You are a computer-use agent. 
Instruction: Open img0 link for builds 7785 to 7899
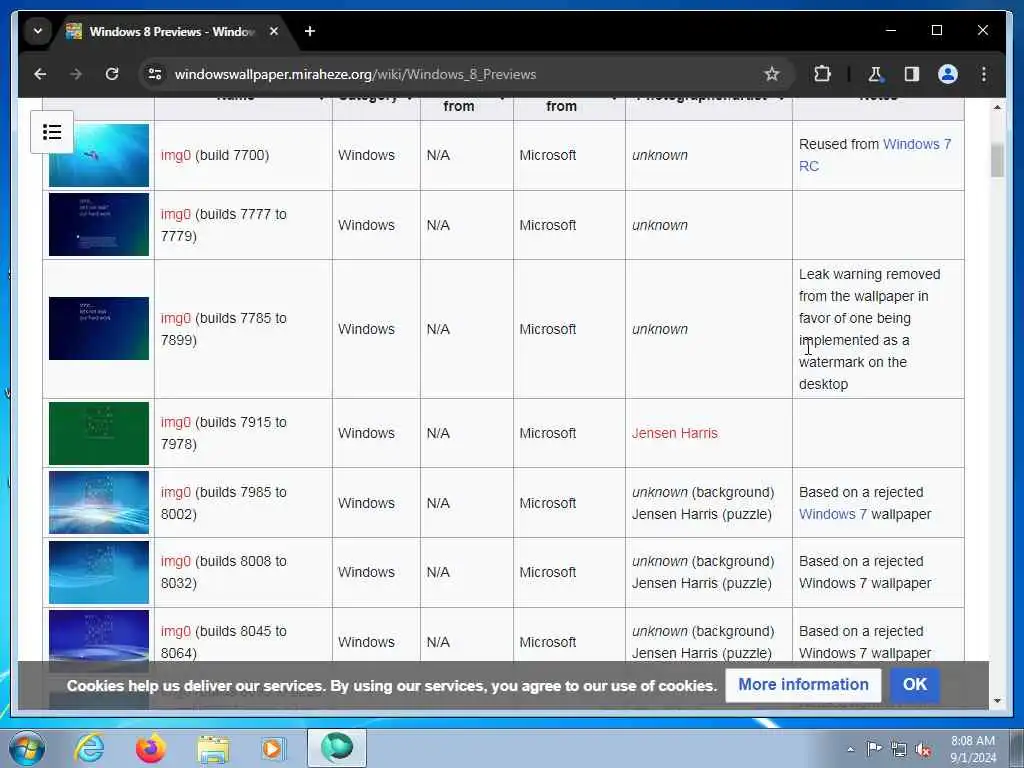pyautogui.click(x=176, y=318)
